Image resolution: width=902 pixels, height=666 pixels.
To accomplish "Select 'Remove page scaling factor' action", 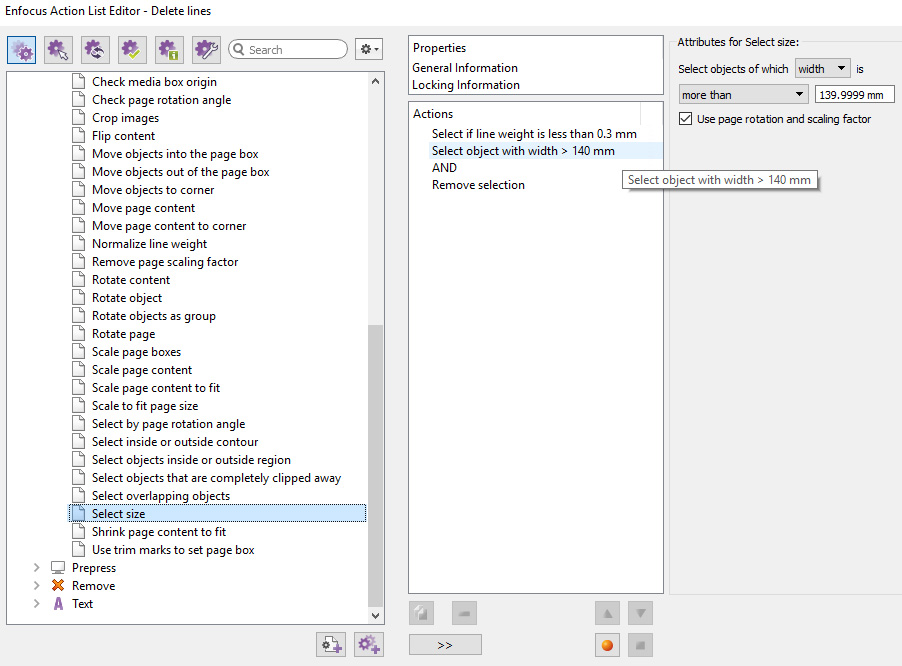I will [x=165, y=262].
